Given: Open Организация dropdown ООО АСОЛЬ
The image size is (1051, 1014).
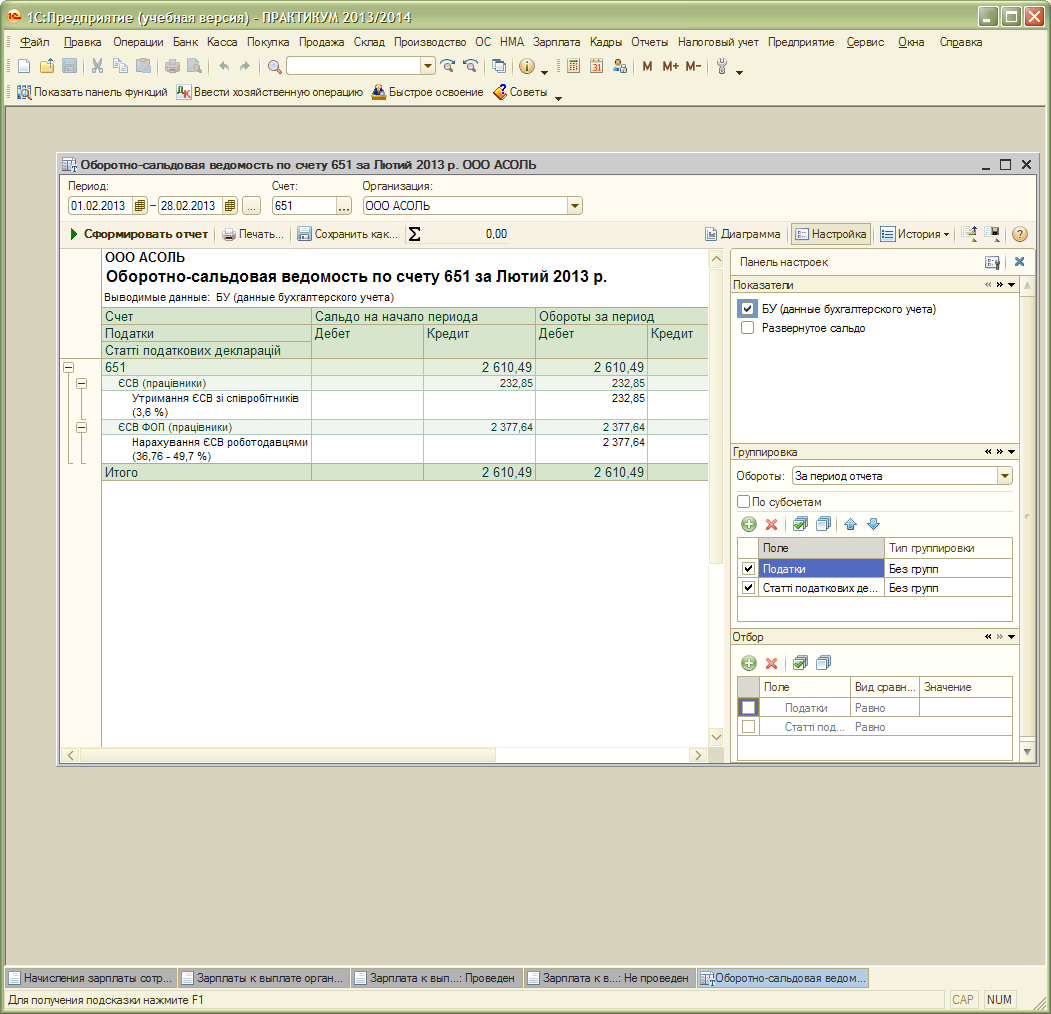Looking at the screenshot, I should (x=574, y=206).
